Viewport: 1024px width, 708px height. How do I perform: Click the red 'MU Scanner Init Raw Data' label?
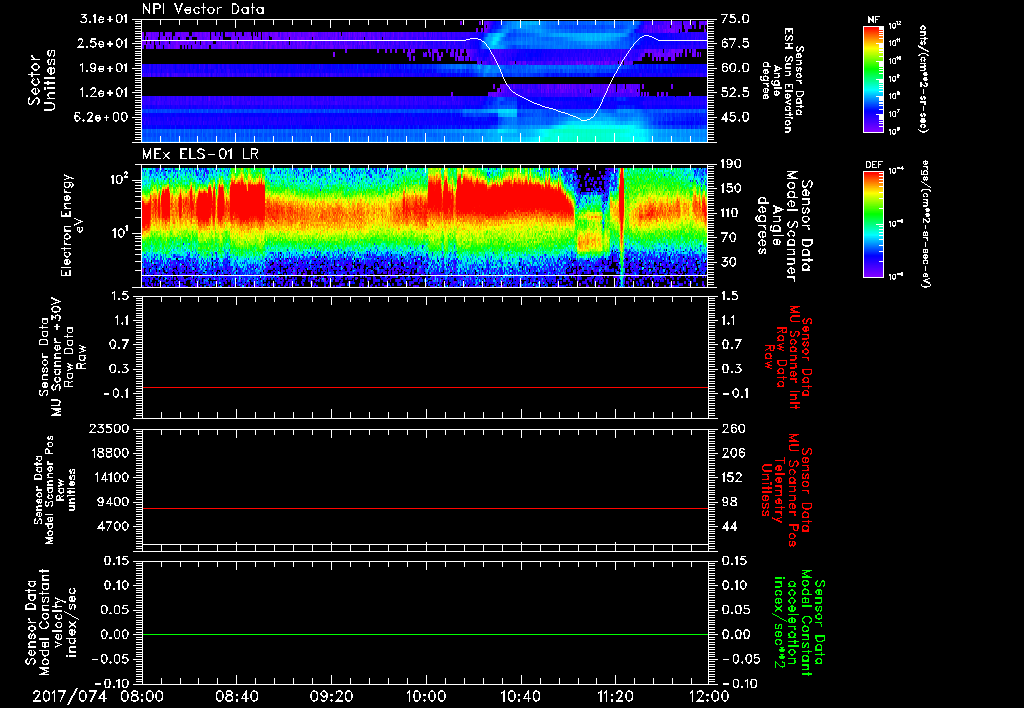tap(788, 357)
